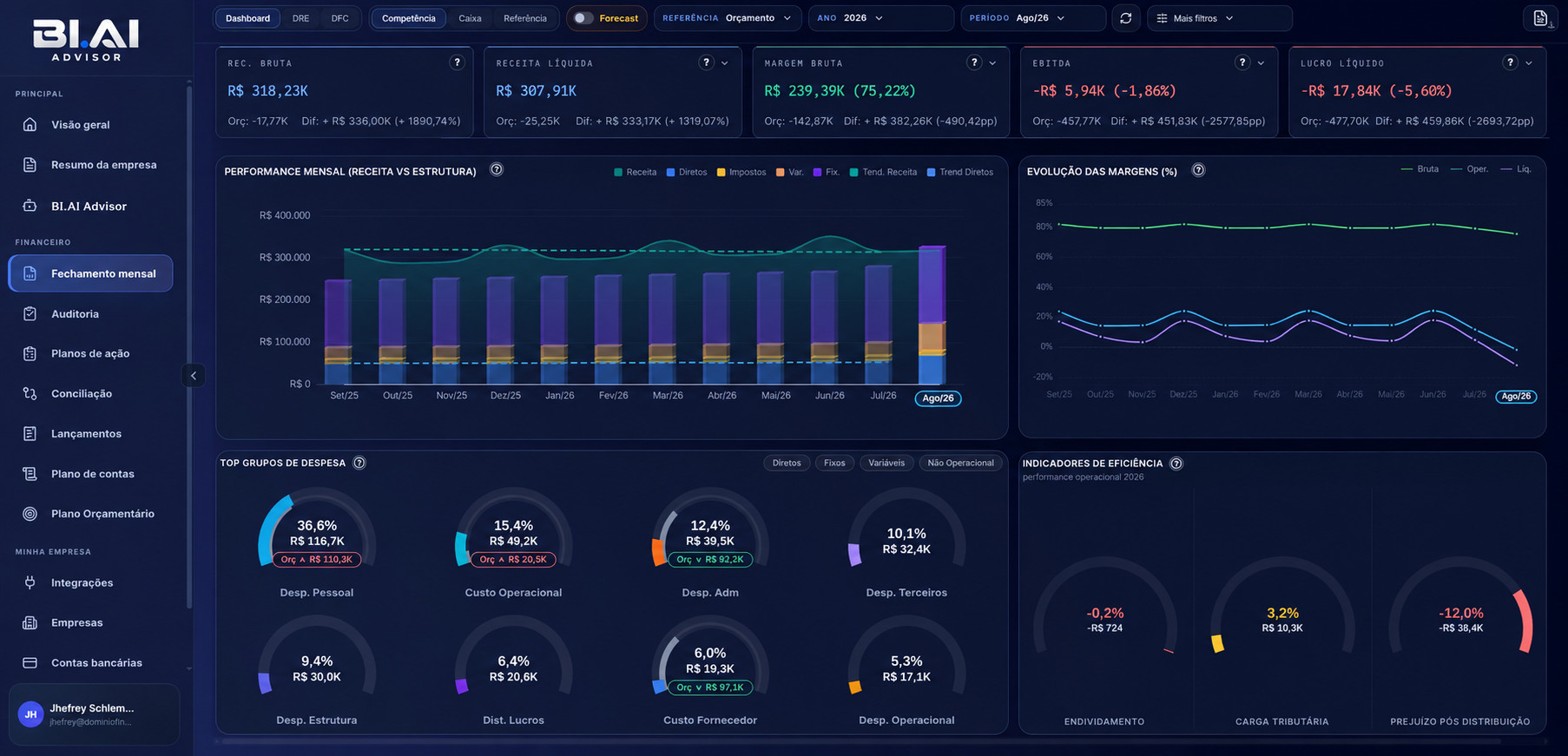This screenshot has height=756, width=1568.
Task: Click the BI.AI Advisor robot icon
Action: click(30, 206)
